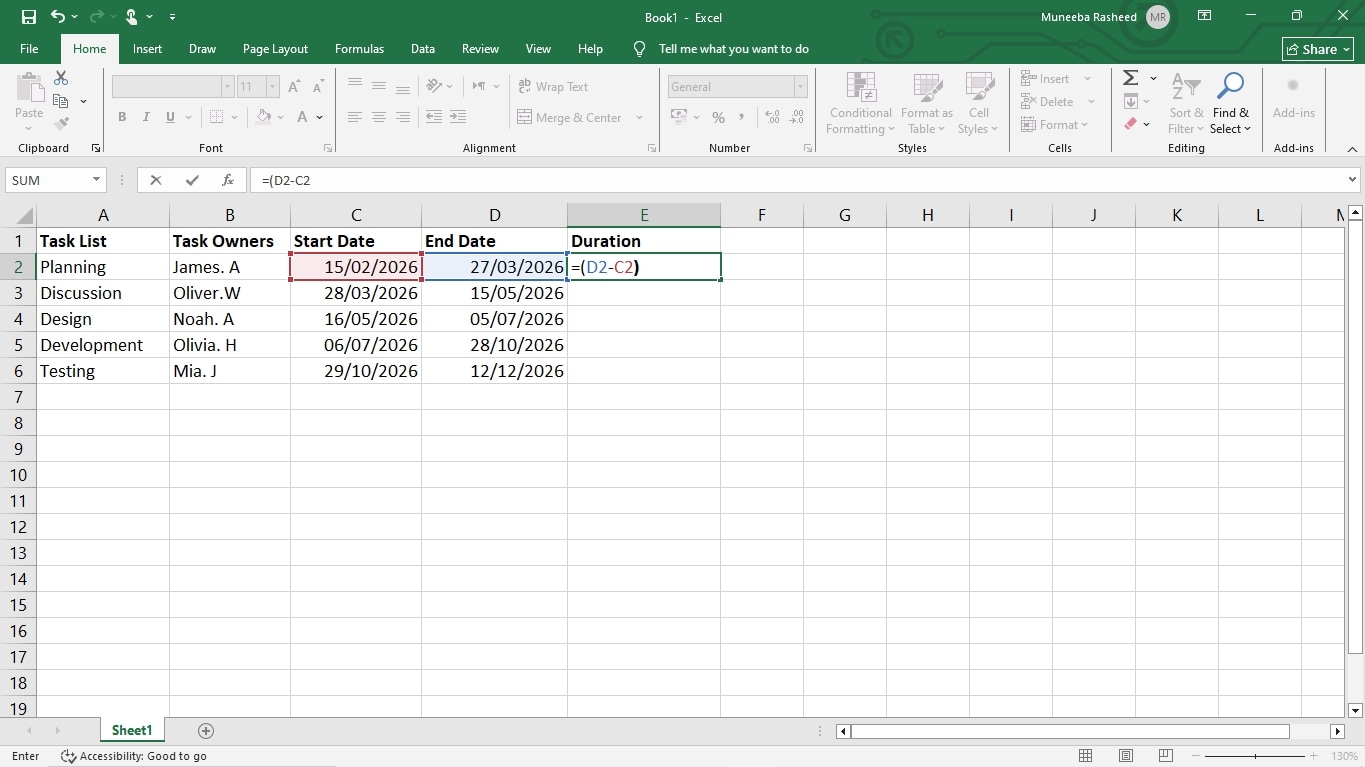The width and height of the screenshot is (1365, 767).
Task: Select the column E header
Action: tap(644, 215)
